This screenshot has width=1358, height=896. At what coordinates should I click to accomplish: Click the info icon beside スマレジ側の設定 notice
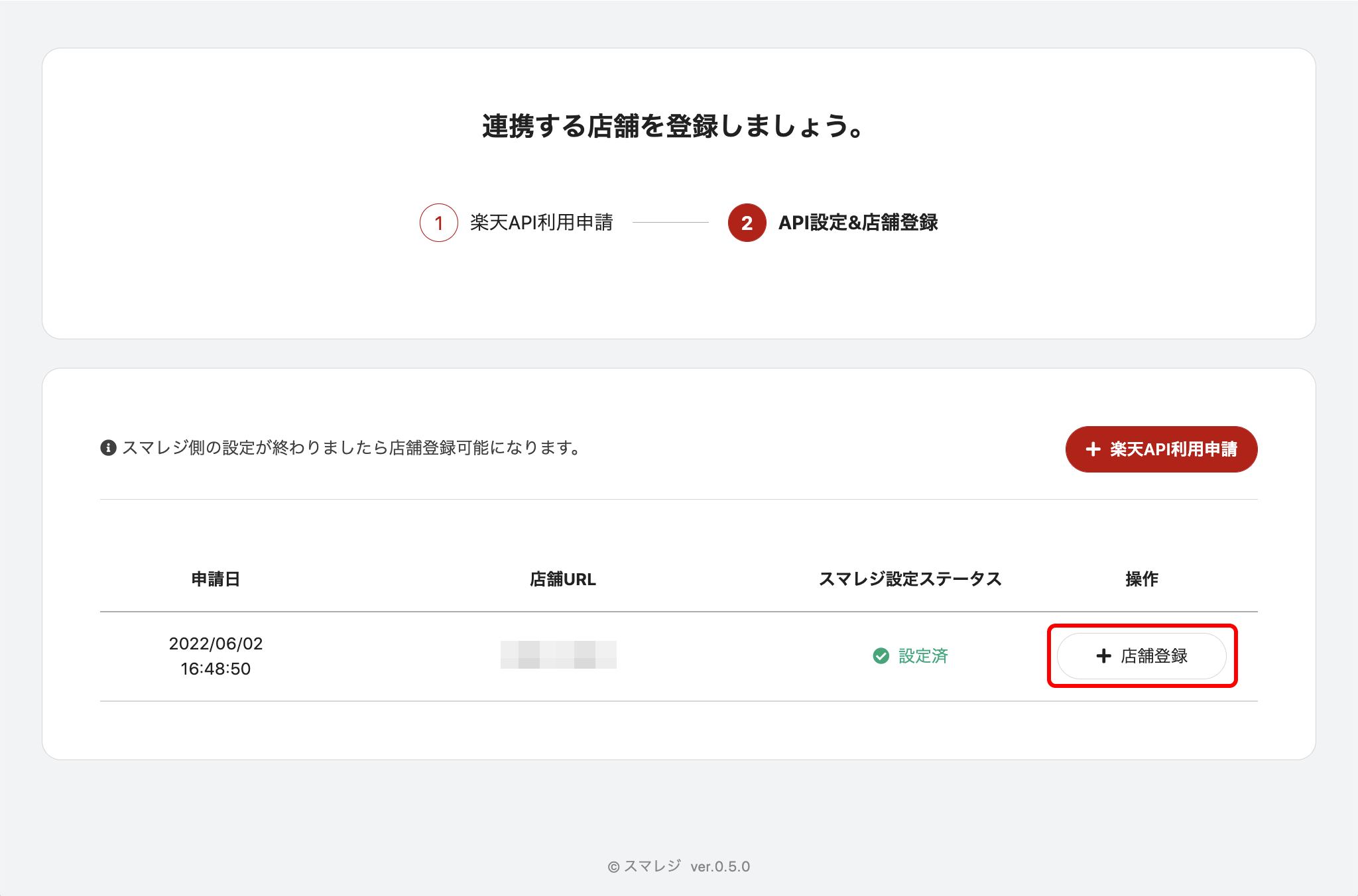pos(108,448)
